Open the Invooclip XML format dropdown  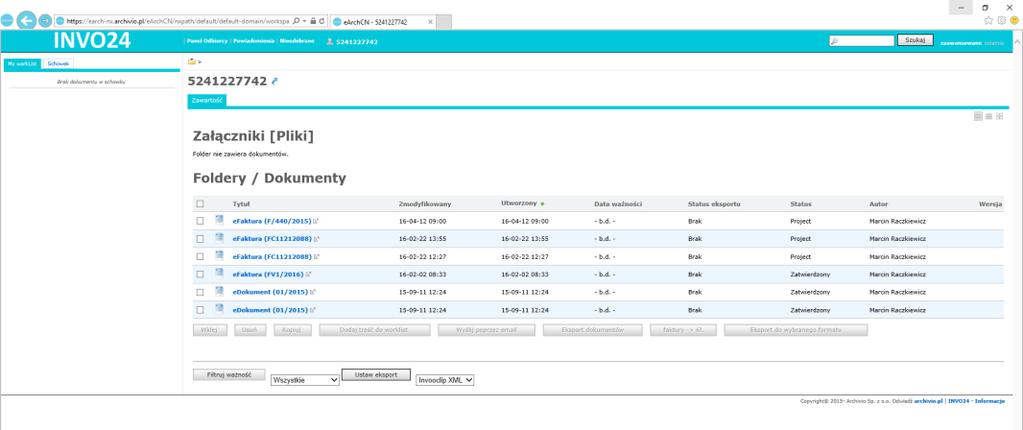(445, 380)
